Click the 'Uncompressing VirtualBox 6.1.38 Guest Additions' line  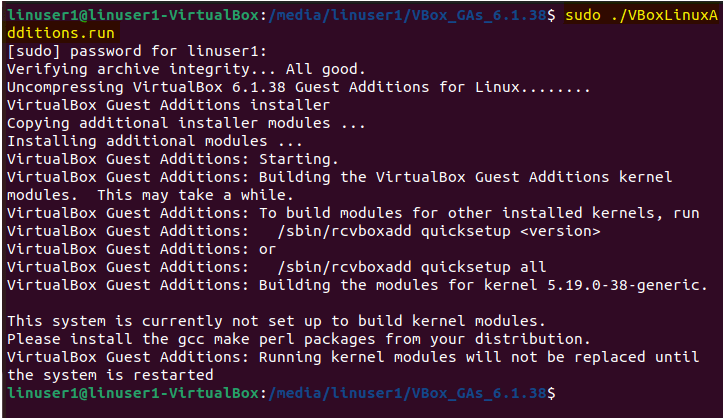pos(299,87)
